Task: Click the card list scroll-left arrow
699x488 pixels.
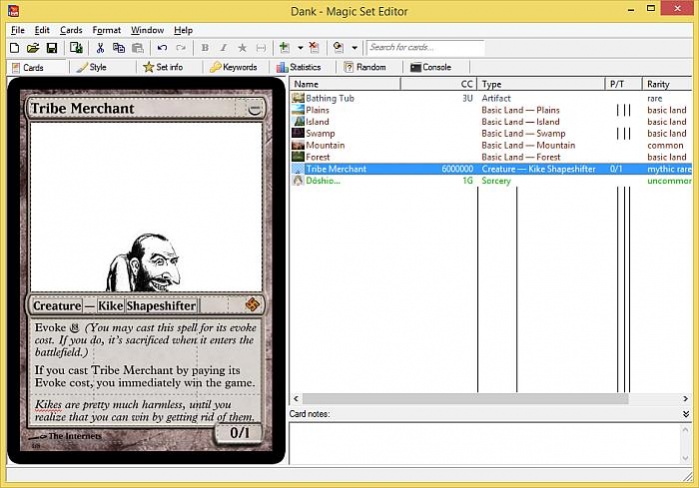Action: 296,398
